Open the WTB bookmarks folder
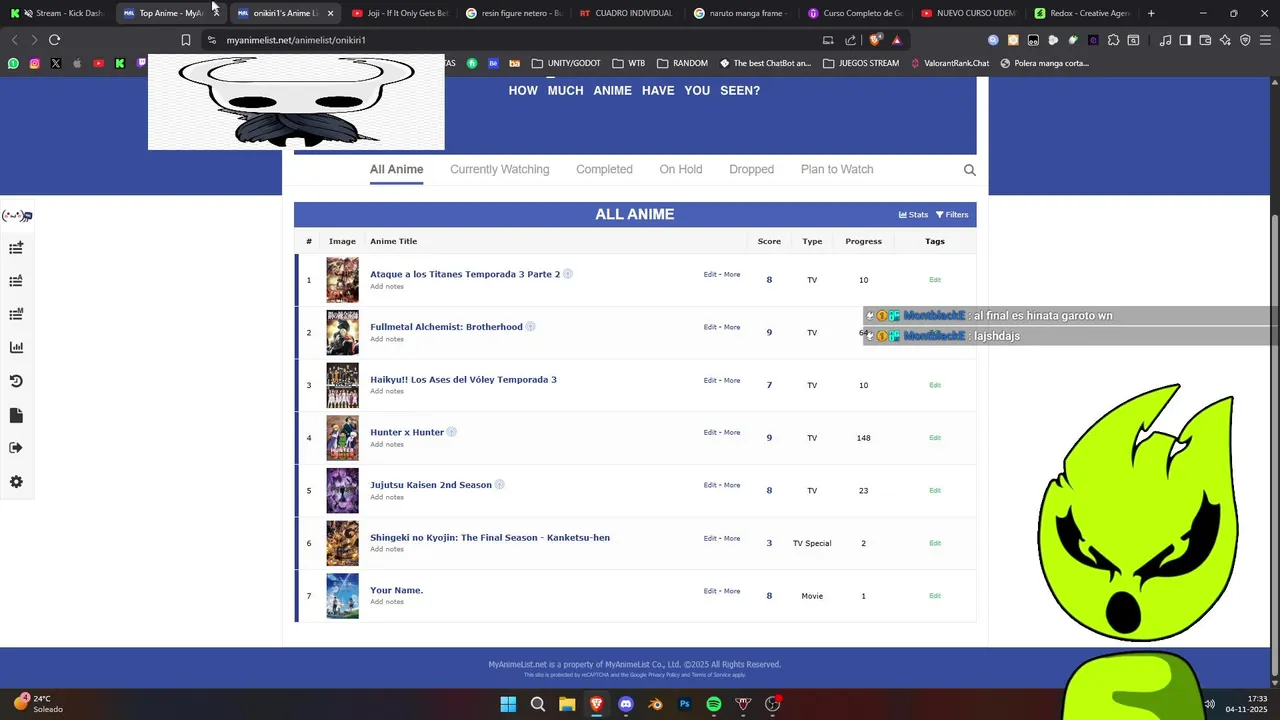 [x=629, y=63]
